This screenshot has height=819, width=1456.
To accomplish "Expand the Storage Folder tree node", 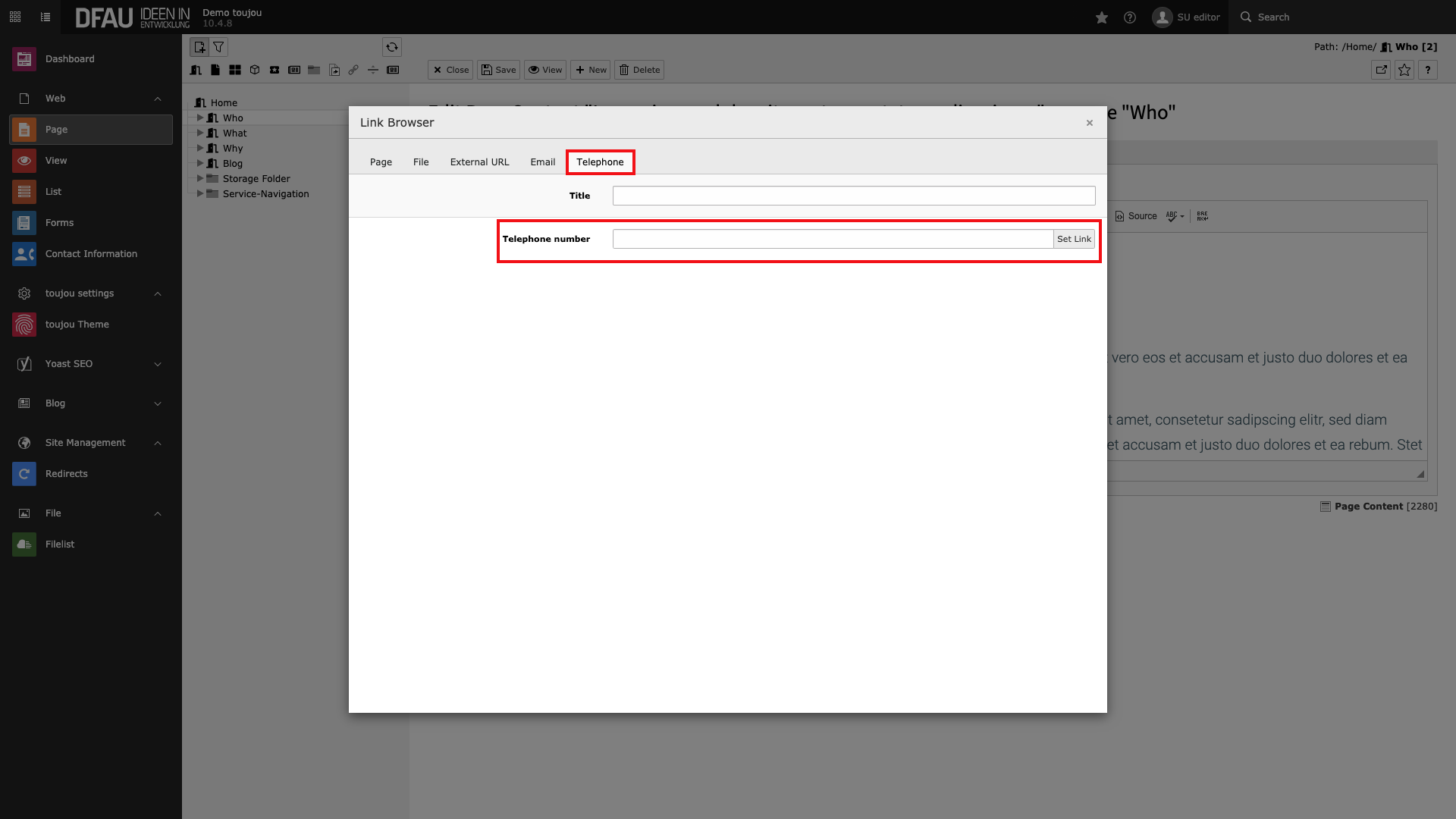I will pyautogui.click(x=200, y=179).
